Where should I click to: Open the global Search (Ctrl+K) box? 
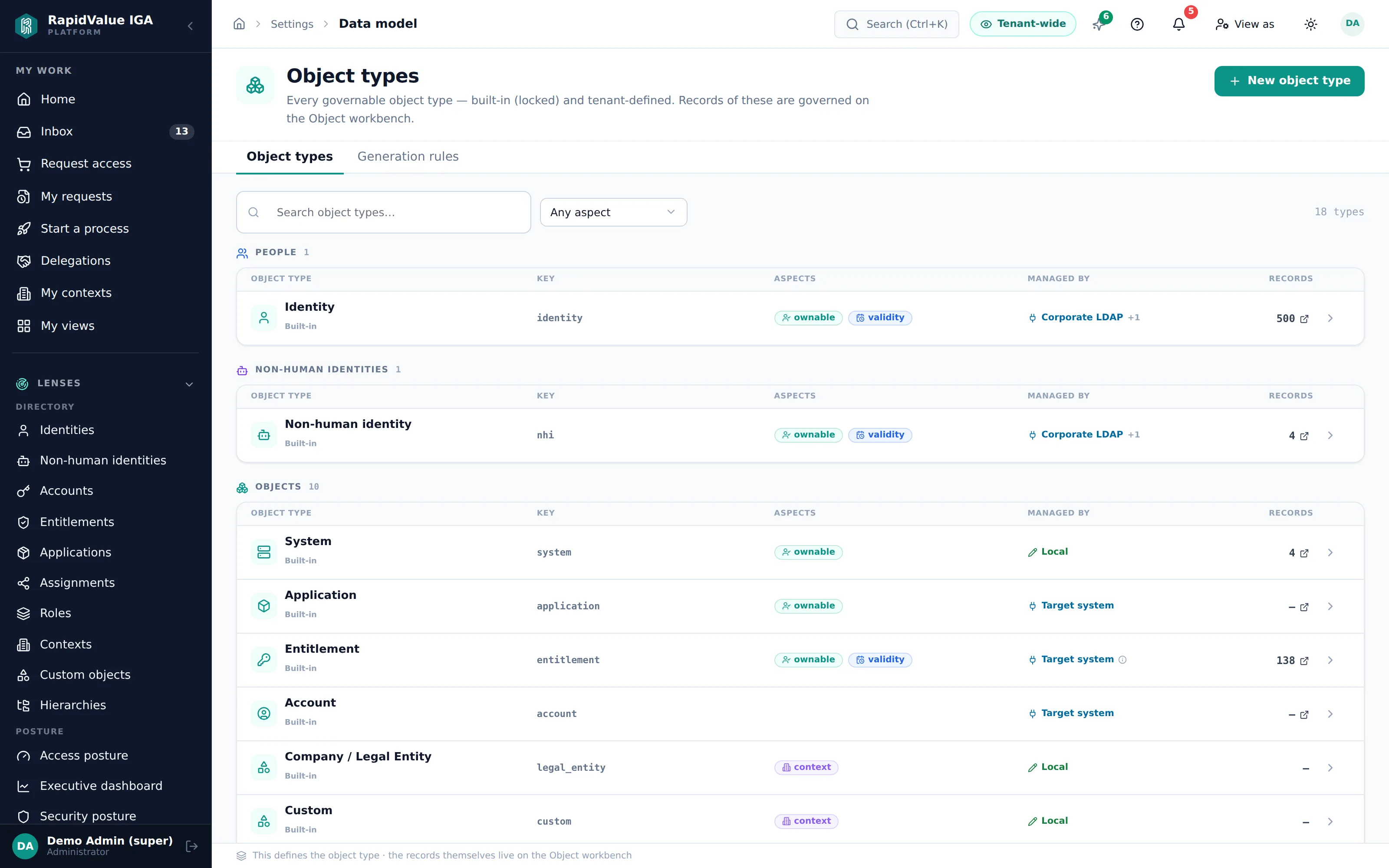coord(896,24)
